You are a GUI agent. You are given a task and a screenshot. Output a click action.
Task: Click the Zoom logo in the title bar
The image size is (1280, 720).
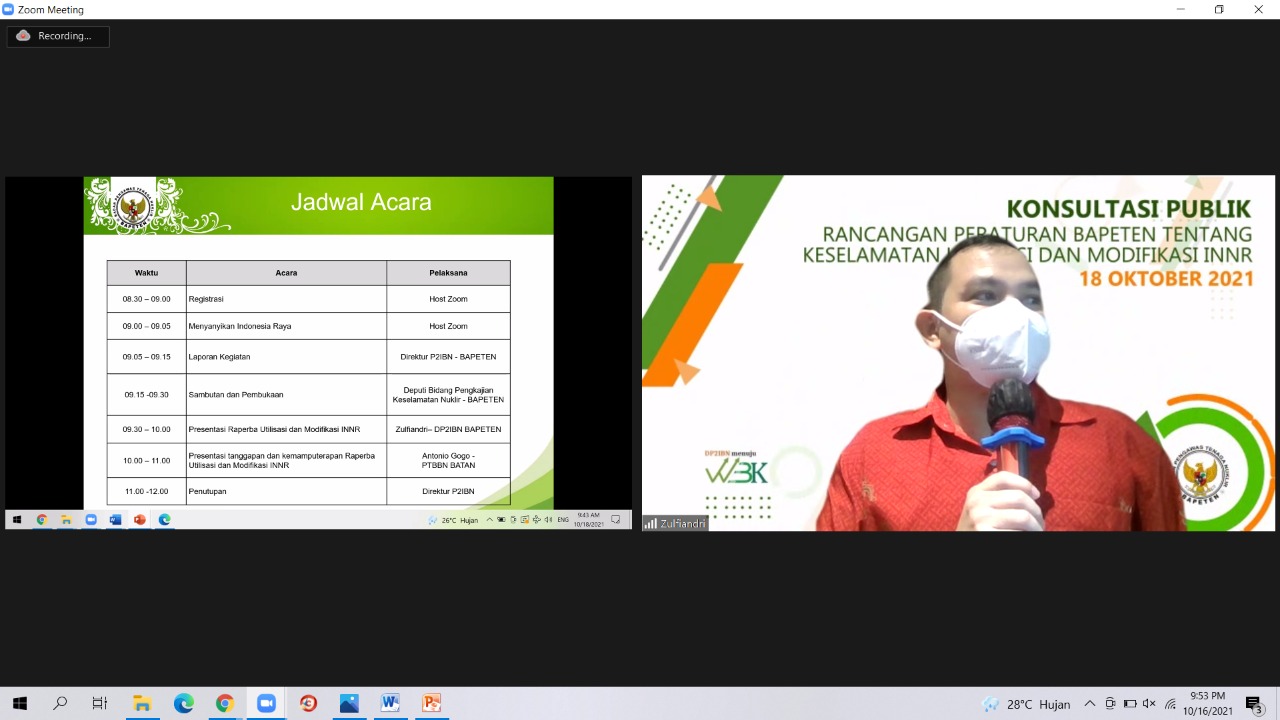tap(8, 9)
